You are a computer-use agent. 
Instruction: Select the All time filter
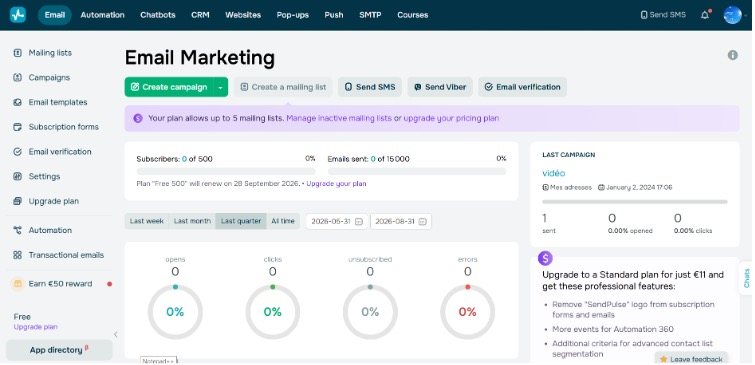pos(283,221)
